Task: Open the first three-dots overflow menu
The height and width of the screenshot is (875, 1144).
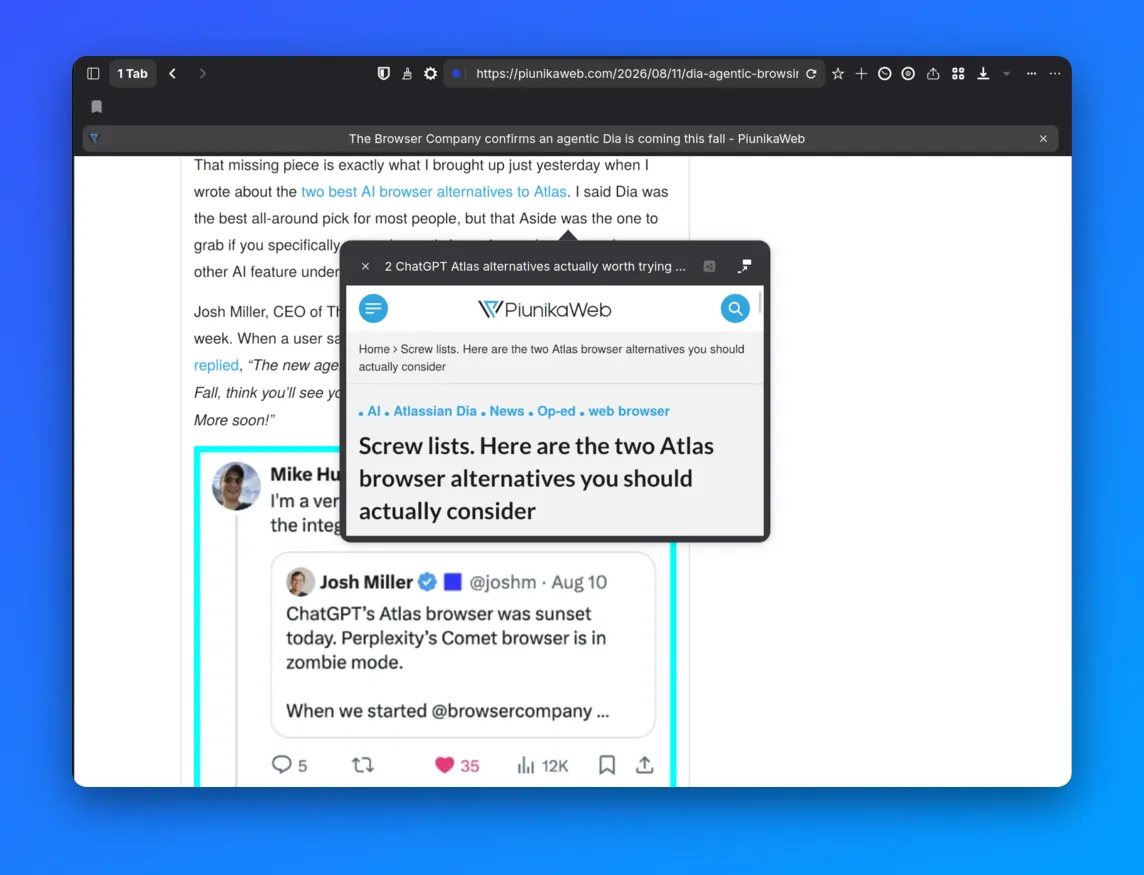Action: click(x=1031, y=74)
